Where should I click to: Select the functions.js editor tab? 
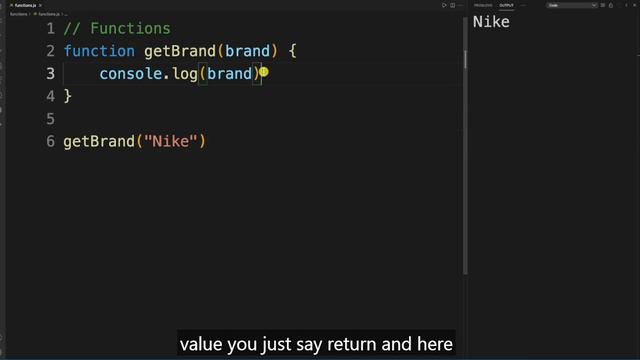point(24,5)
